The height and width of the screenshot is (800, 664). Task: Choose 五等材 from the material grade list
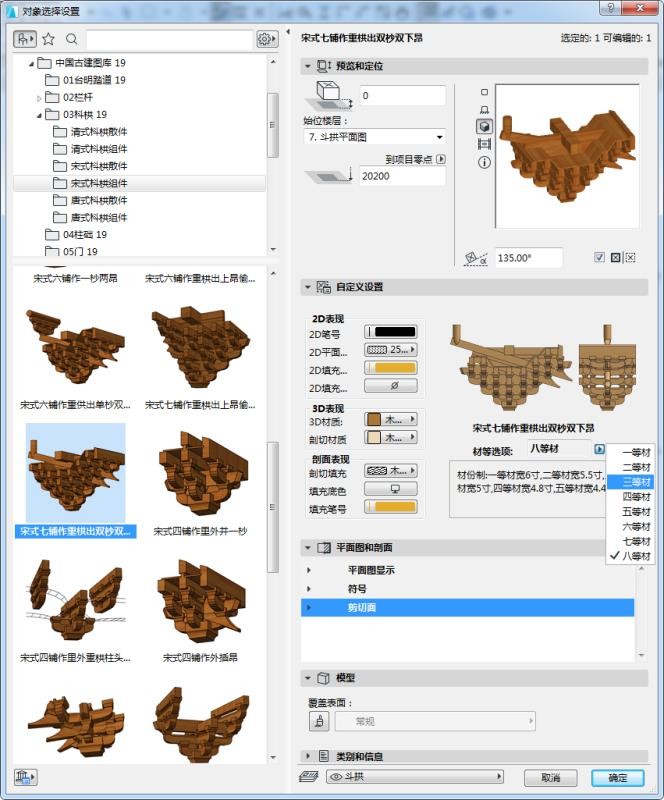tap(636, 511)
